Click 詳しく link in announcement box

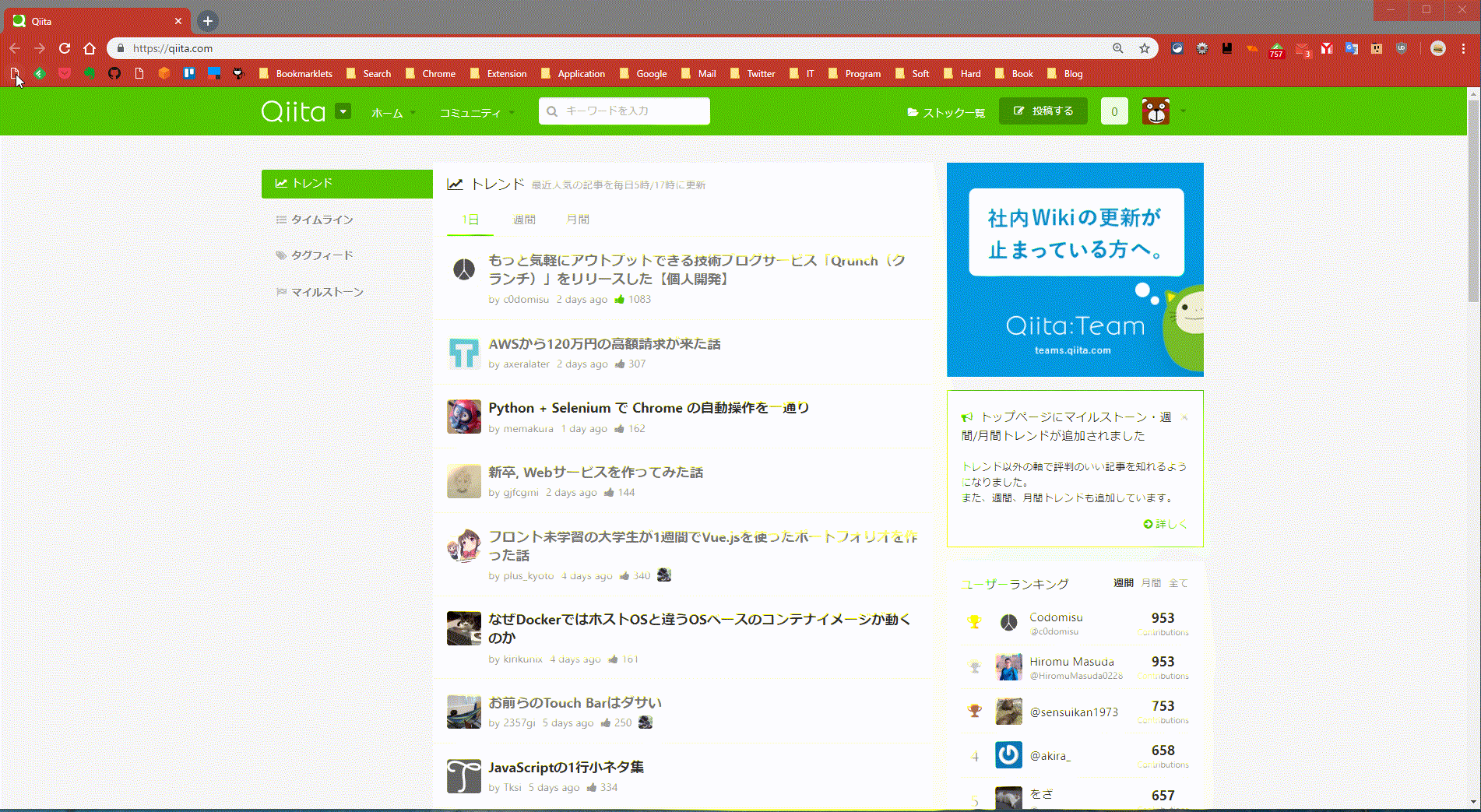click(x=1166, y=524)
